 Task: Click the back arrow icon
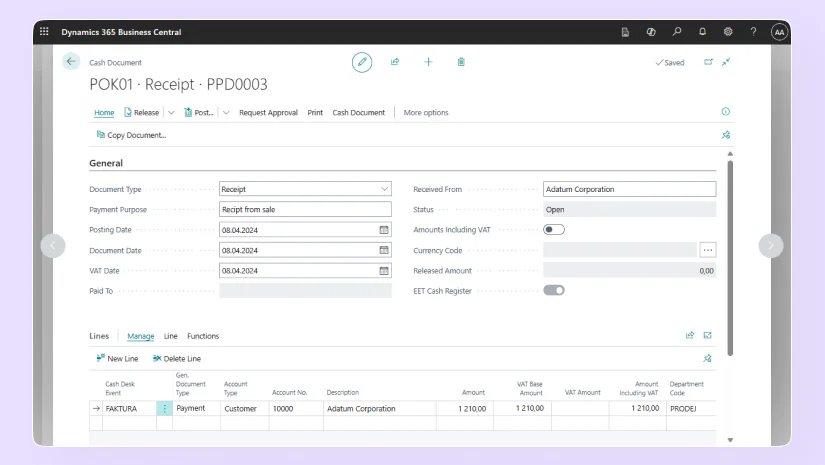(70, 62)
